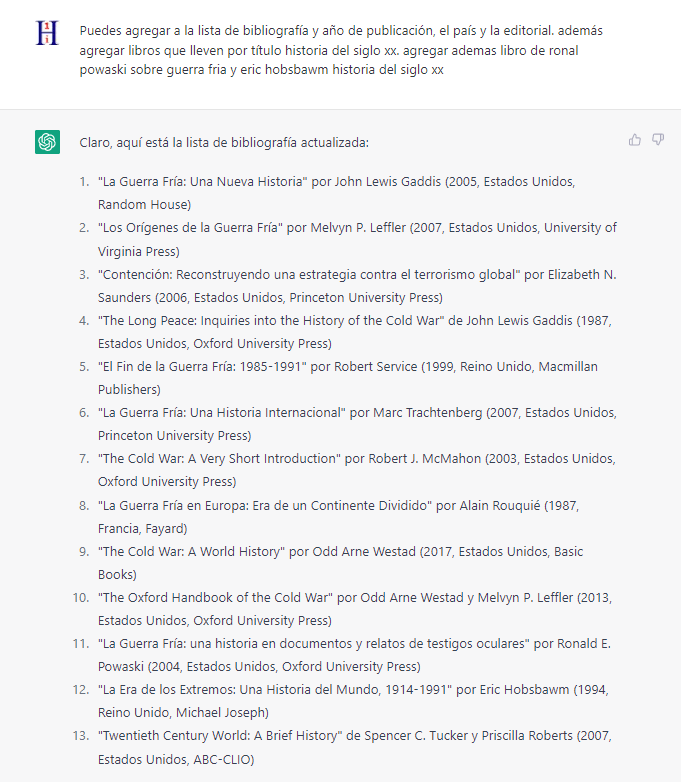Click 'Claro, aquí está la lista' reply text

point(224,142)
